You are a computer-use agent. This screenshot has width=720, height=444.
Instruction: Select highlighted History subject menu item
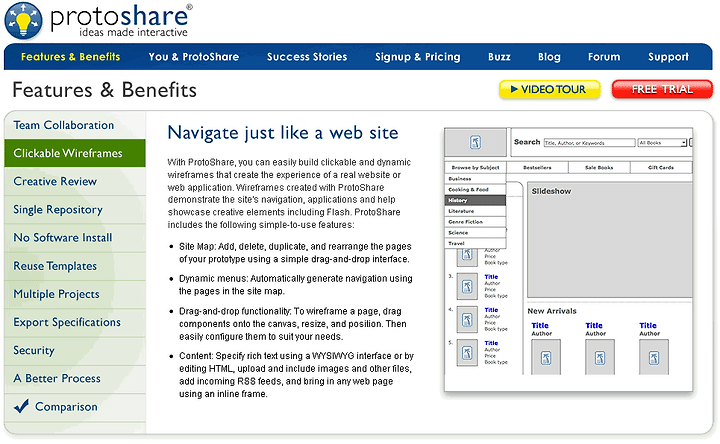[475, 200]
